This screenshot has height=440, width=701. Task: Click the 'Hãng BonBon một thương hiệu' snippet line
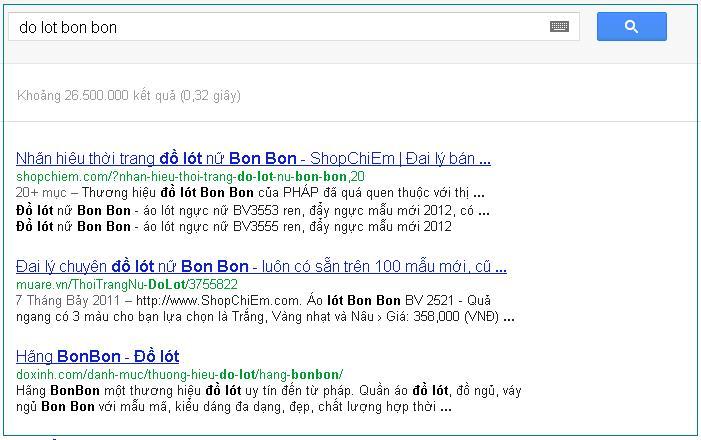(268, 391)
